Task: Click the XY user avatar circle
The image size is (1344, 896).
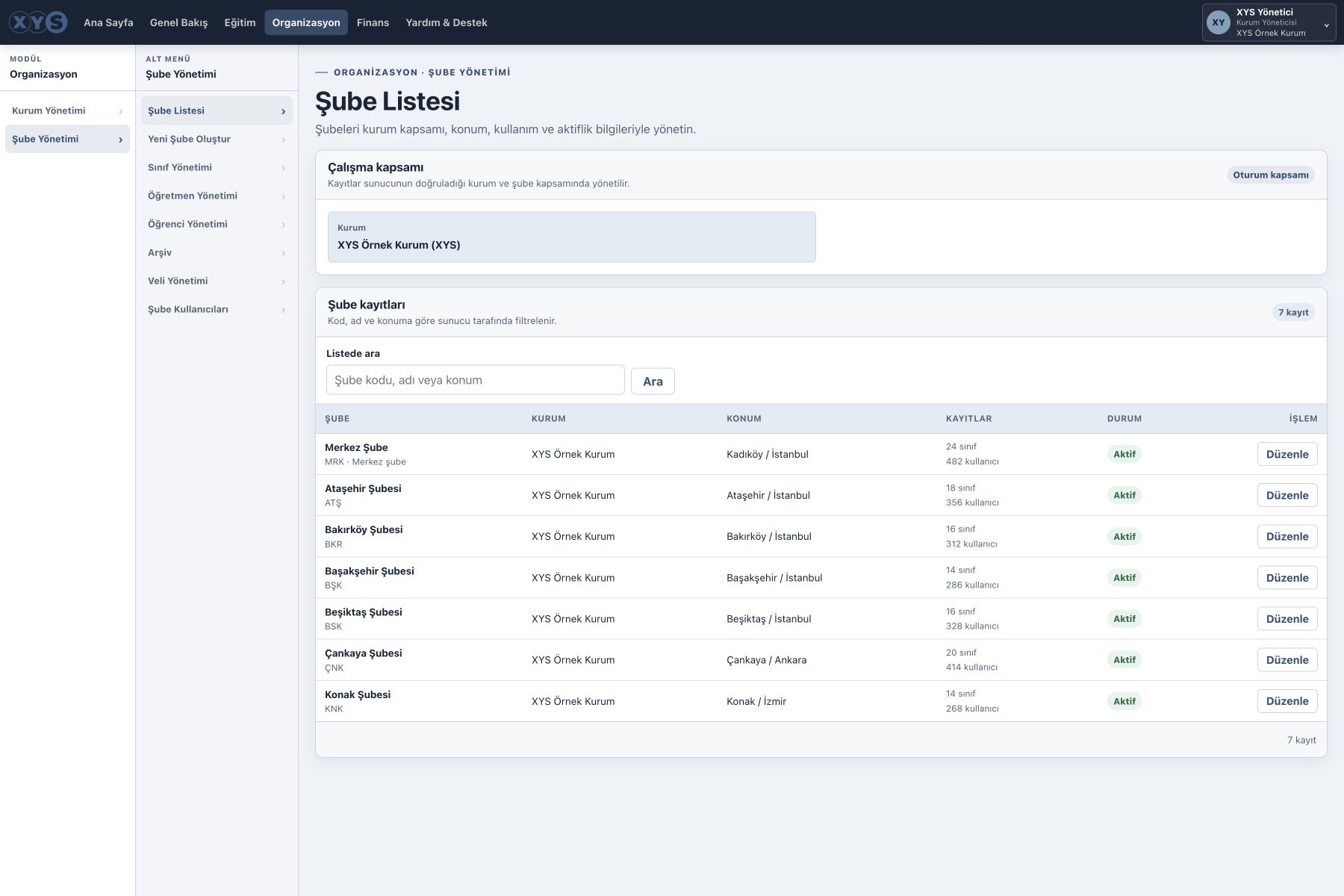Action: click(1219, 22)
